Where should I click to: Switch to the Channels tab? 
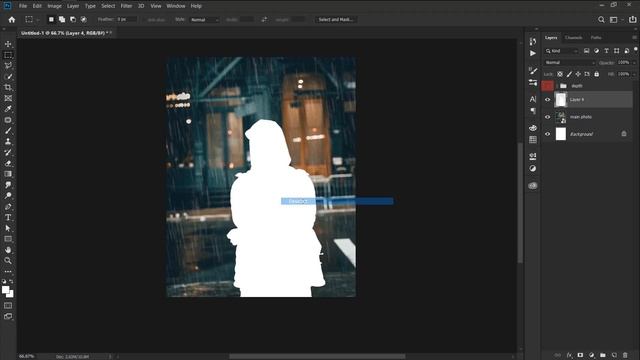pos(573,38)
